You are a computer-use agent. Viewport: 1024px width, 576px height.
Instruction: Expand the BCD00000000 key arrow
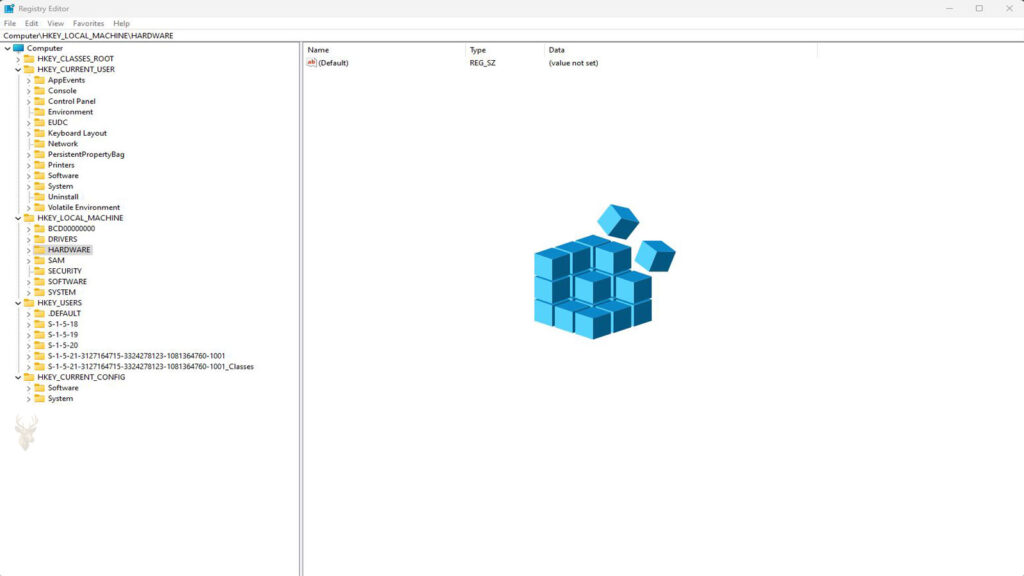29,229
